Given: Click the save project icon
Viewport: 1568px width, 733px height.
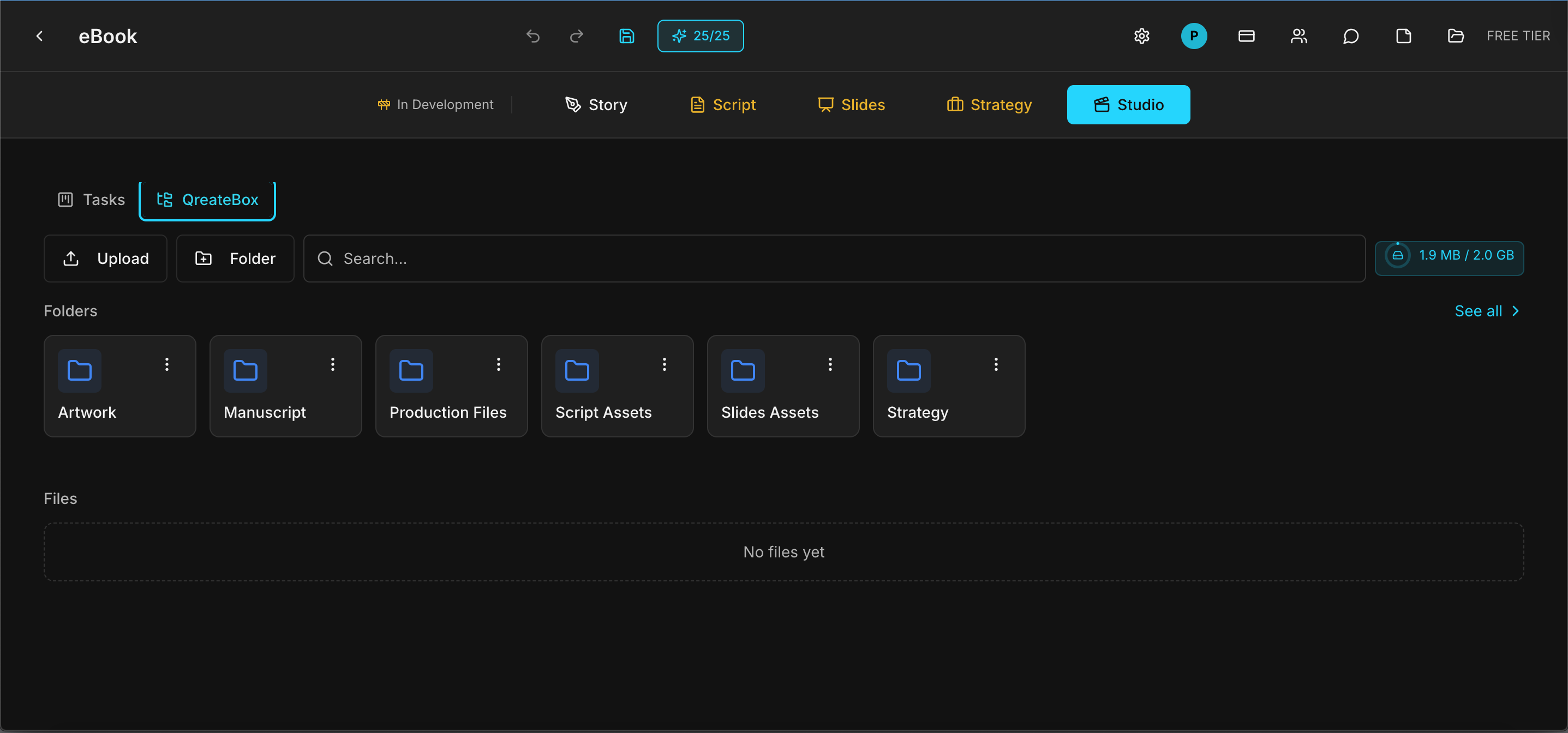Looking at the screenshot, I should pyautogui.click(x=626, y=36).
